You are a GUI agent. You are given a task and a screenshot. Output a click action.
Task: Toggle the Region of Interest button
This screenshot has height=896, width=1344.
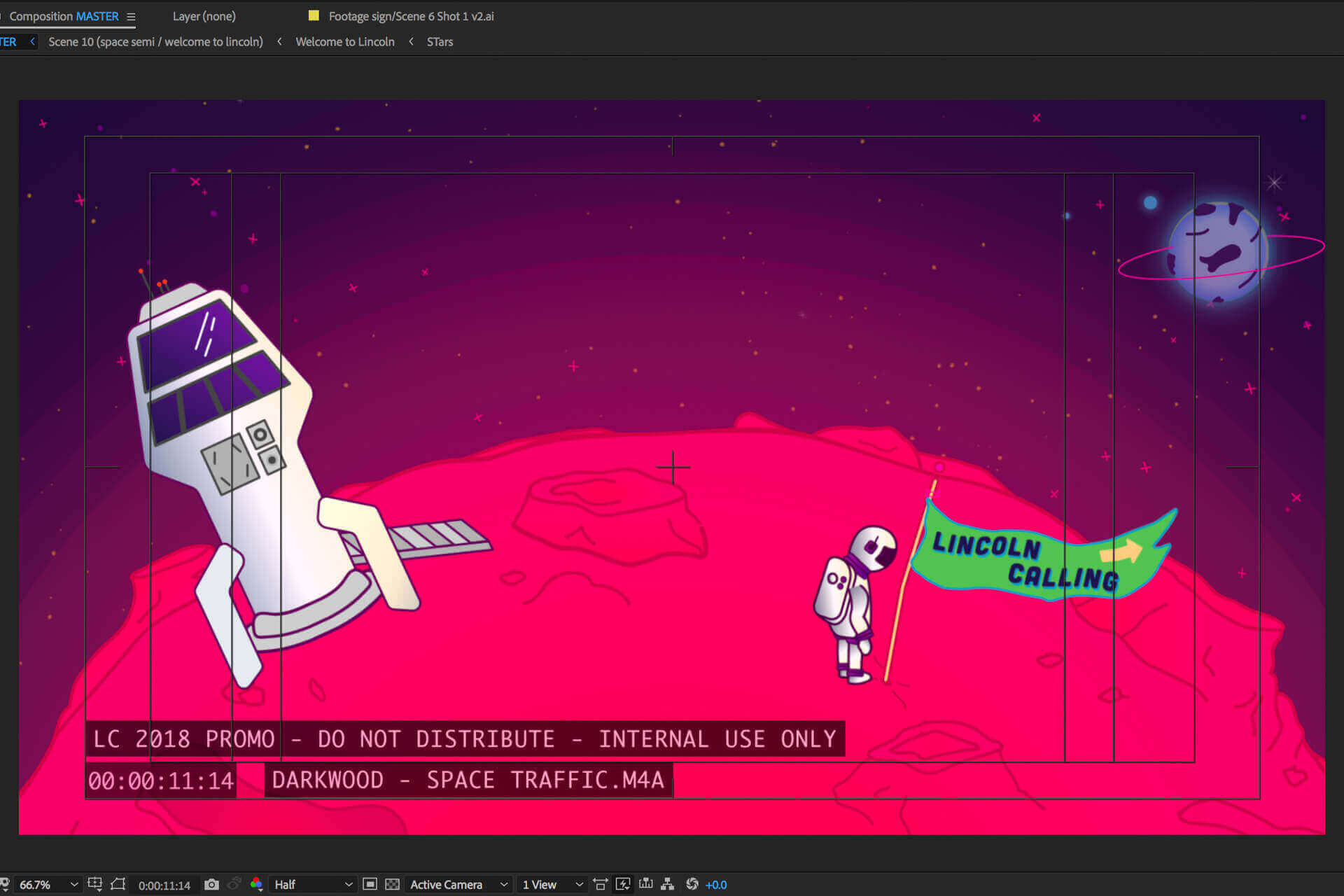coord(370,885)
